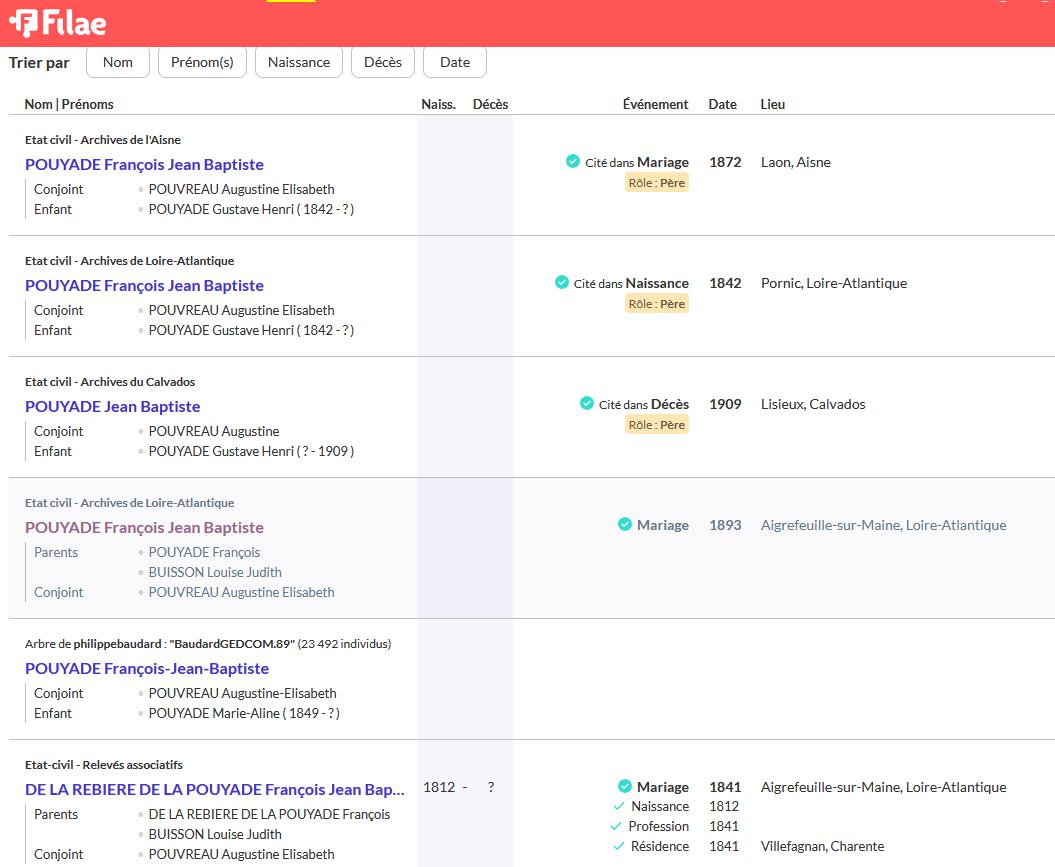Click parent "POUYADE François" in the 1893 record
Image resolution: width=1055 pixels, height=867 pixels.
205,552
